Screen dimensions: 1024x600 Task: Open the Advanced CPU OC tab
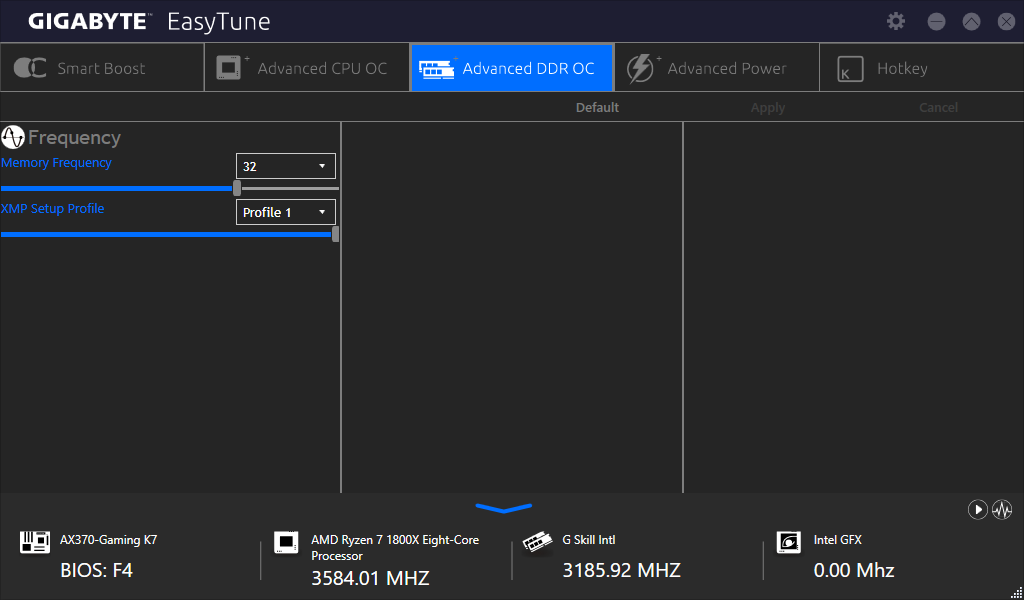click(307, 68)
